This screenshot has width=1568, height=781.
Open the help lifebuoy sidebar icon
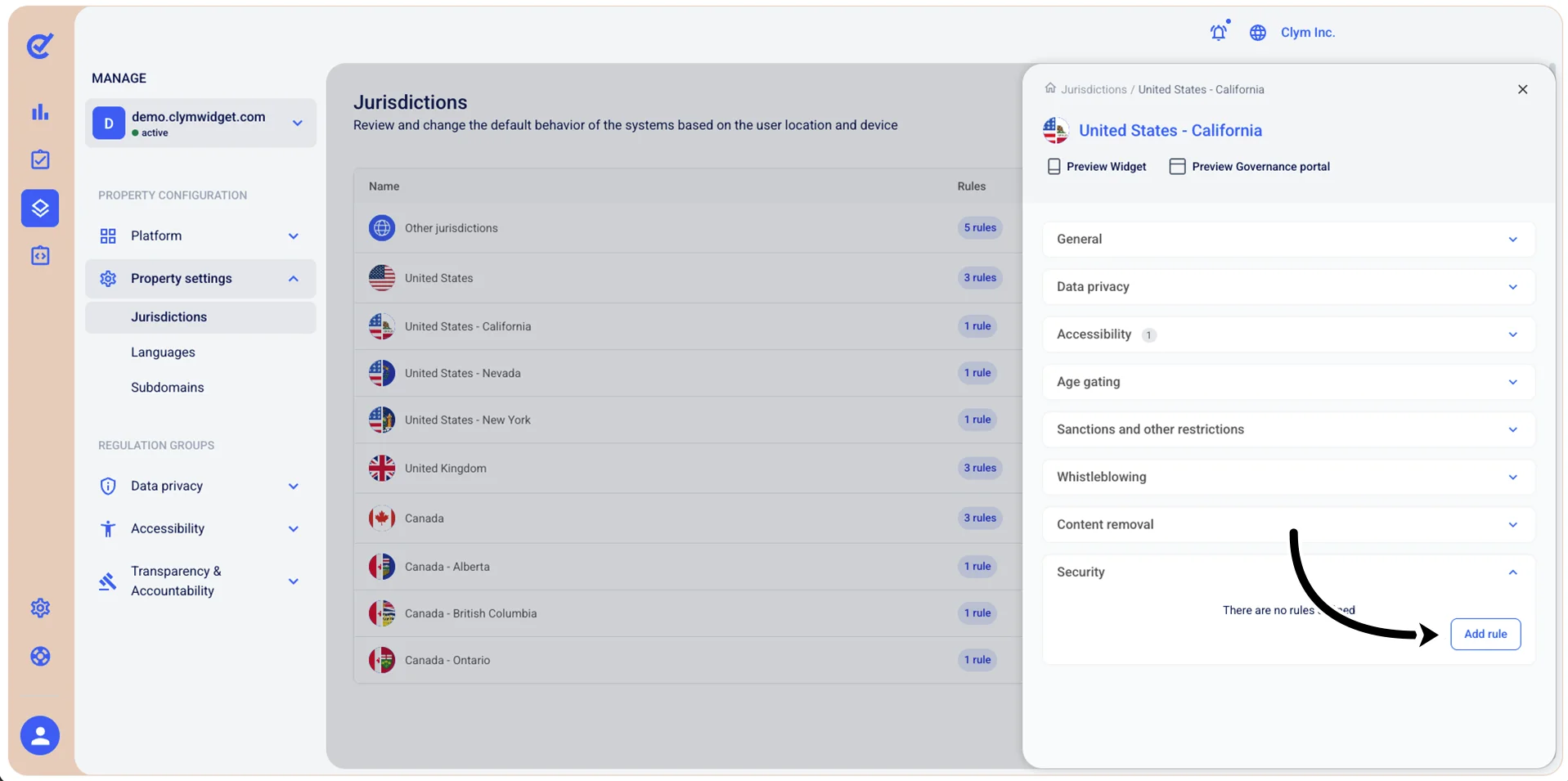[40, 656]
